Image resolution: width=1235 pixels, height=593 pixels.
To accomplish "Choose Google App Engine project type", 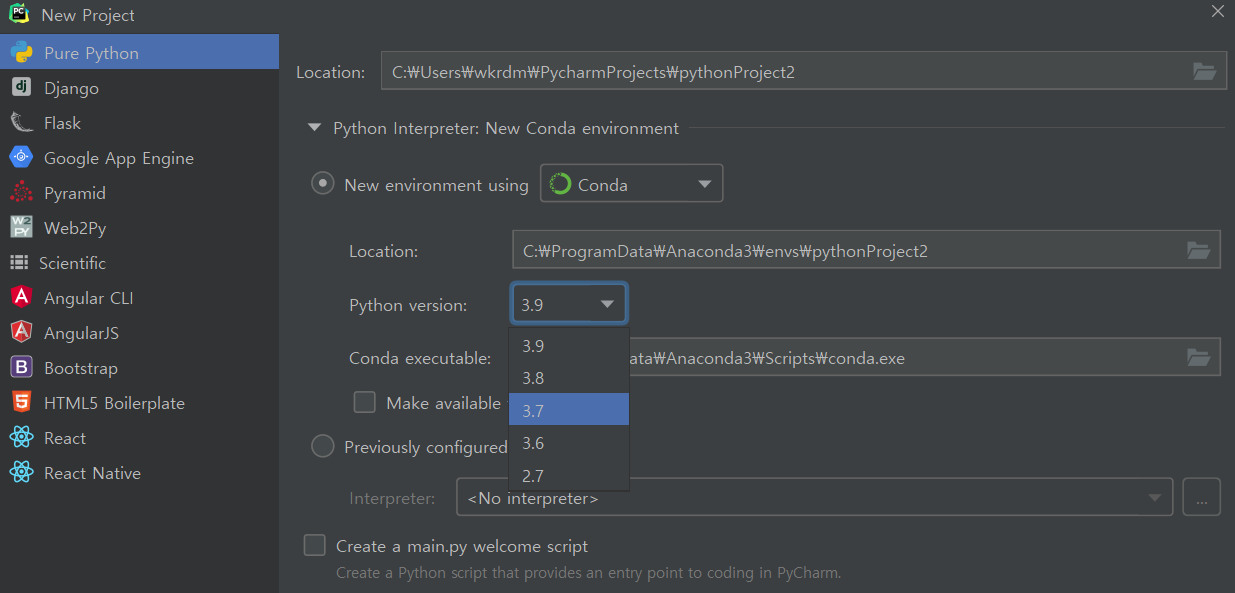I will pyautogui.click(x=139, y=158).
